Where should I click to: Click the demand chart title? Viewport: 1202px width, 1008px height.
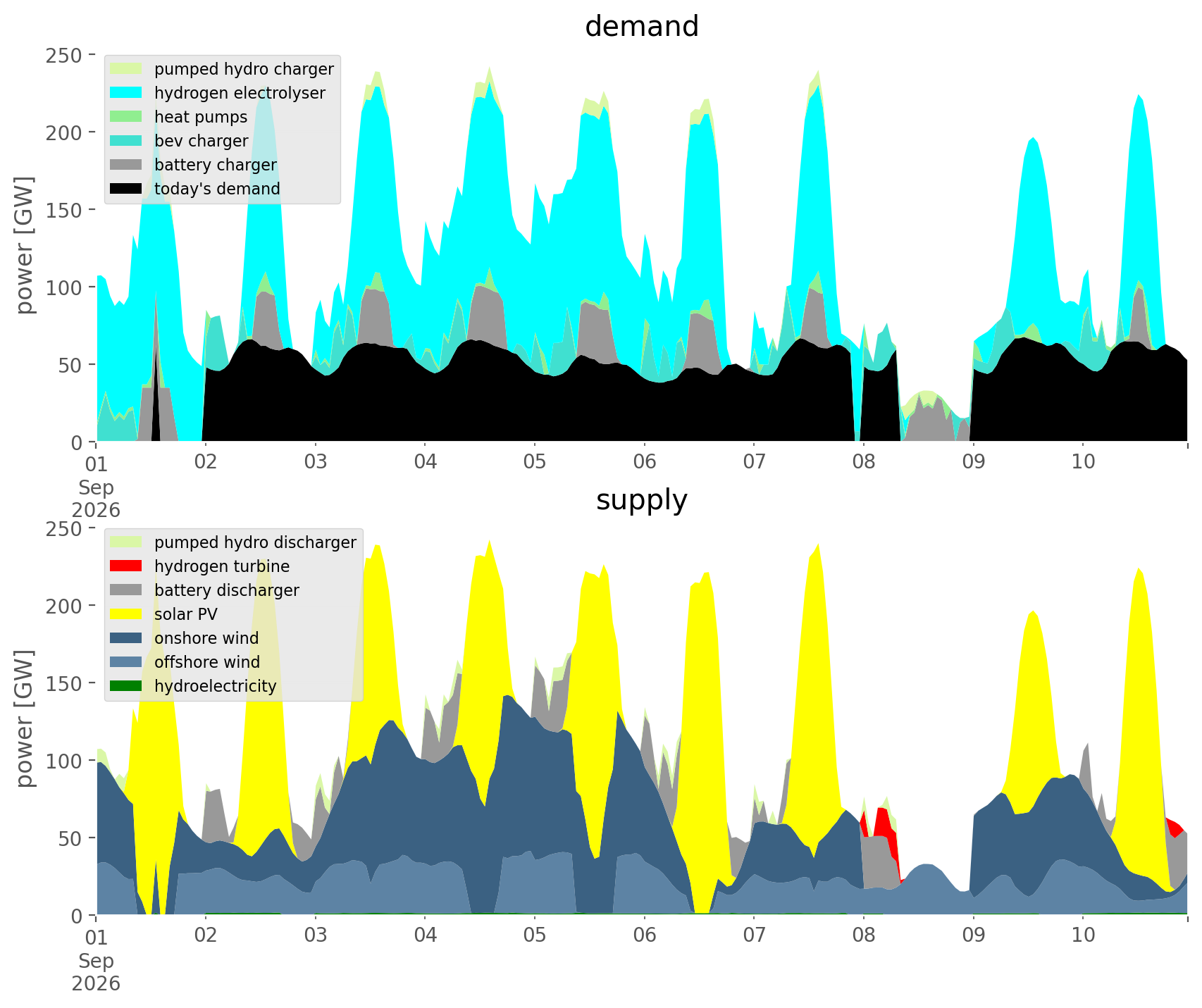coord(642,27)
